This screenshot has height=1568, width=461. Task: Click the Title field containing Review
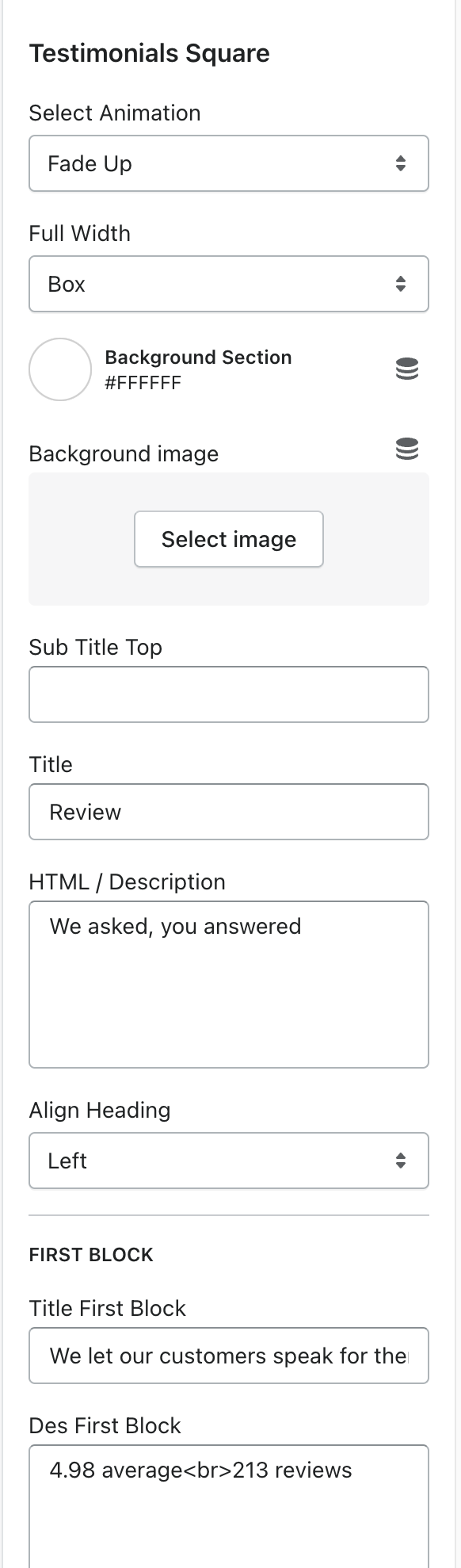[229, 812]
